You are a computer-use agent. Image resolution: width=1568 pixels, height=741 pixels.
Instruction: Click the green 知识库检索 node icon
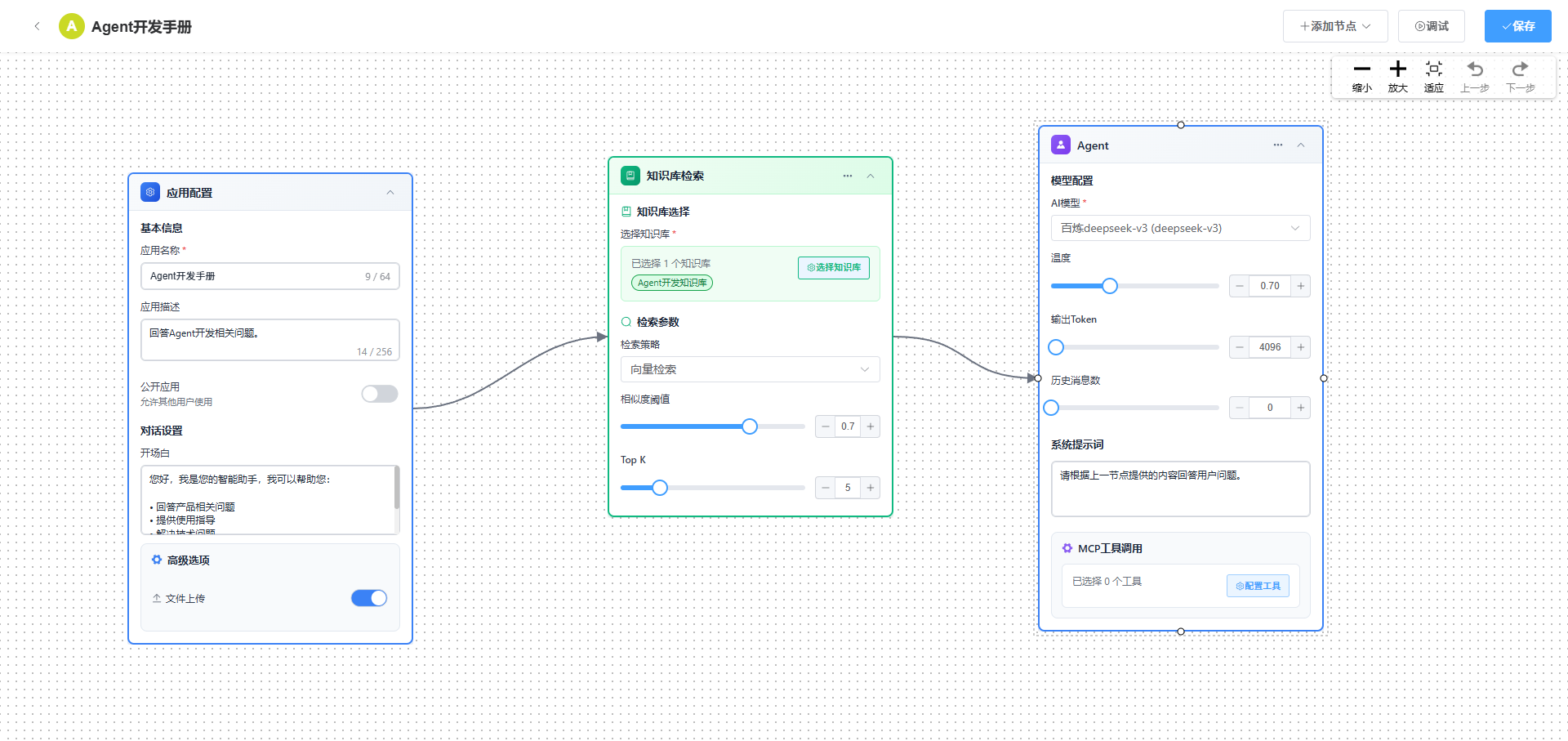[x=630, y=176]
